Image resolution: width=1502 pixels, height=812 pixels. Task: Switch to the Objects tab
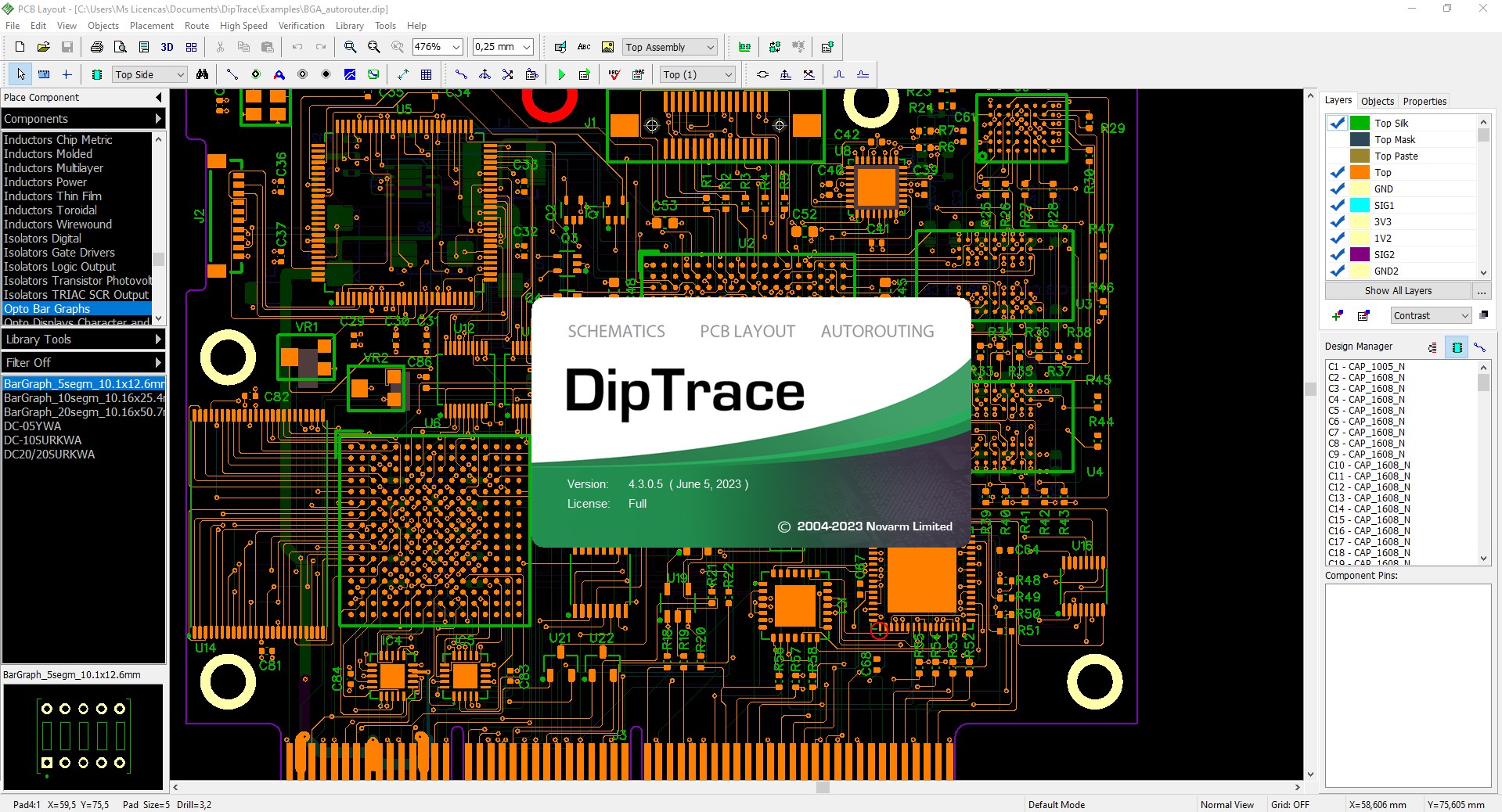pyautogui.click(x=1378, y=101)
